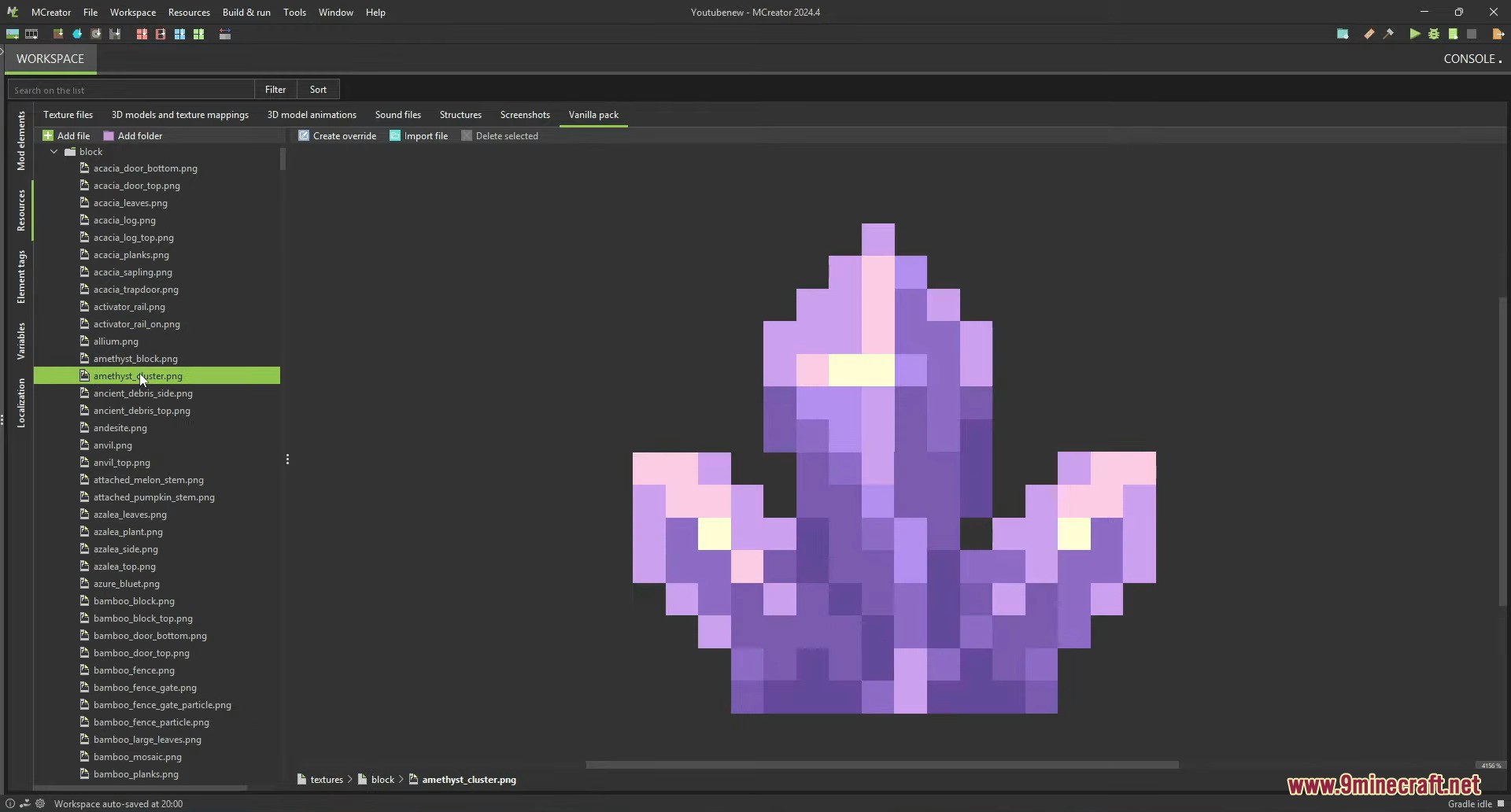Open the Help menu
The width and height of the screenshot is (1511, 812).
(x=375, y=13)
